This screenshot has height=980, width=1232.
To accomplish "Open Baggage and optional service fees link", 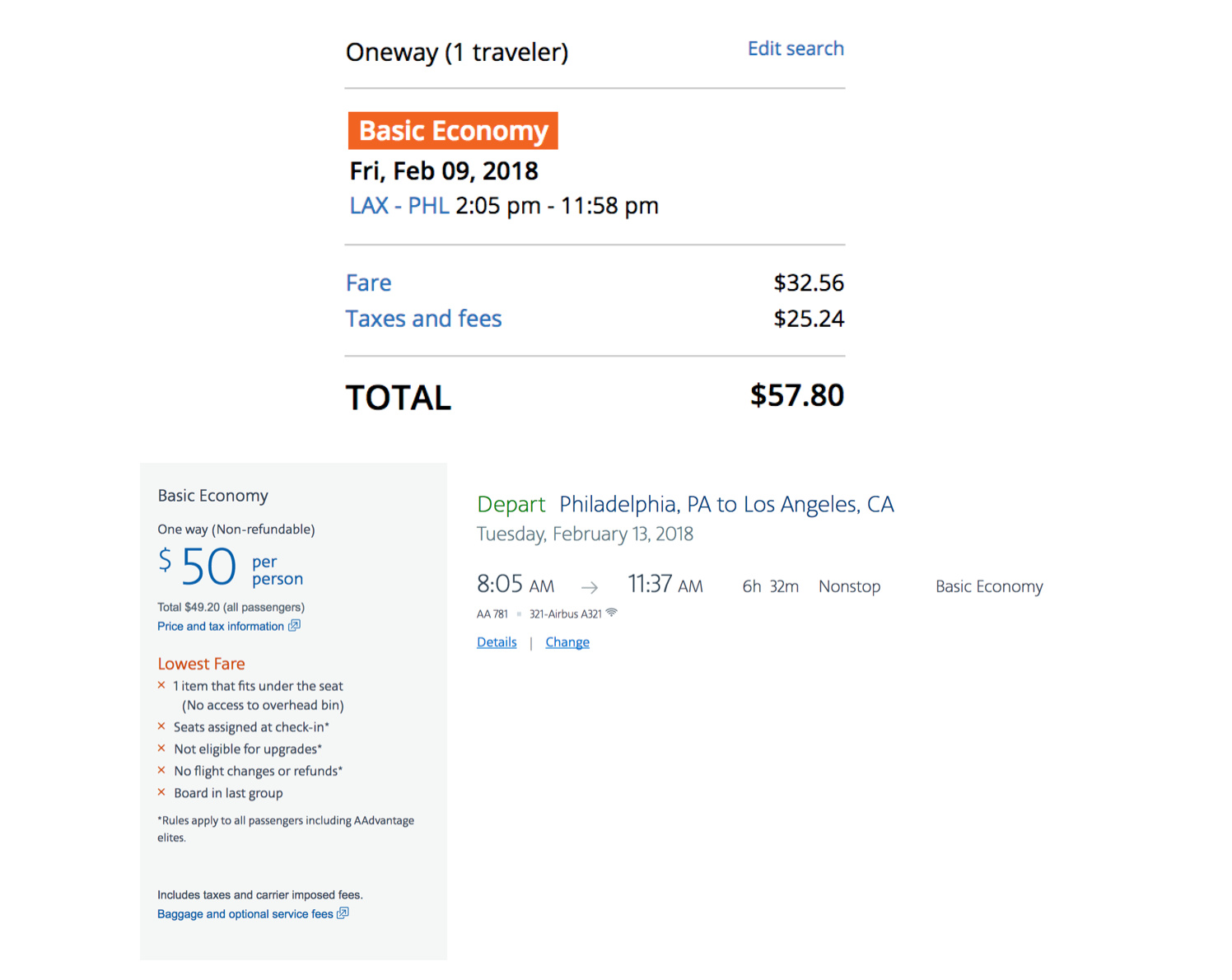I will pos(245,914).
